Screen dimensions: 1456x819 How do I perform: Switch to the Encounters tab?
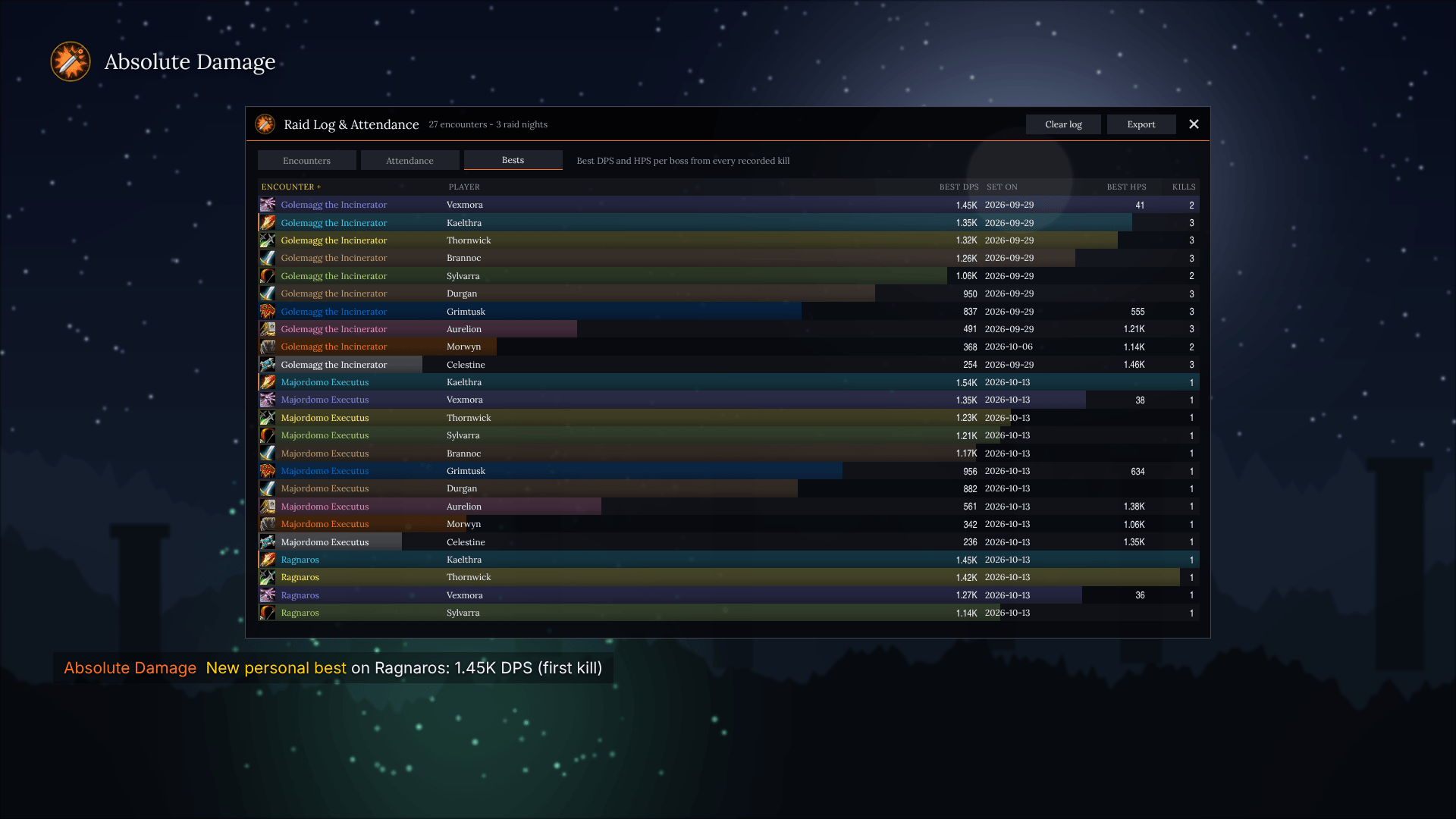[306, 160]
